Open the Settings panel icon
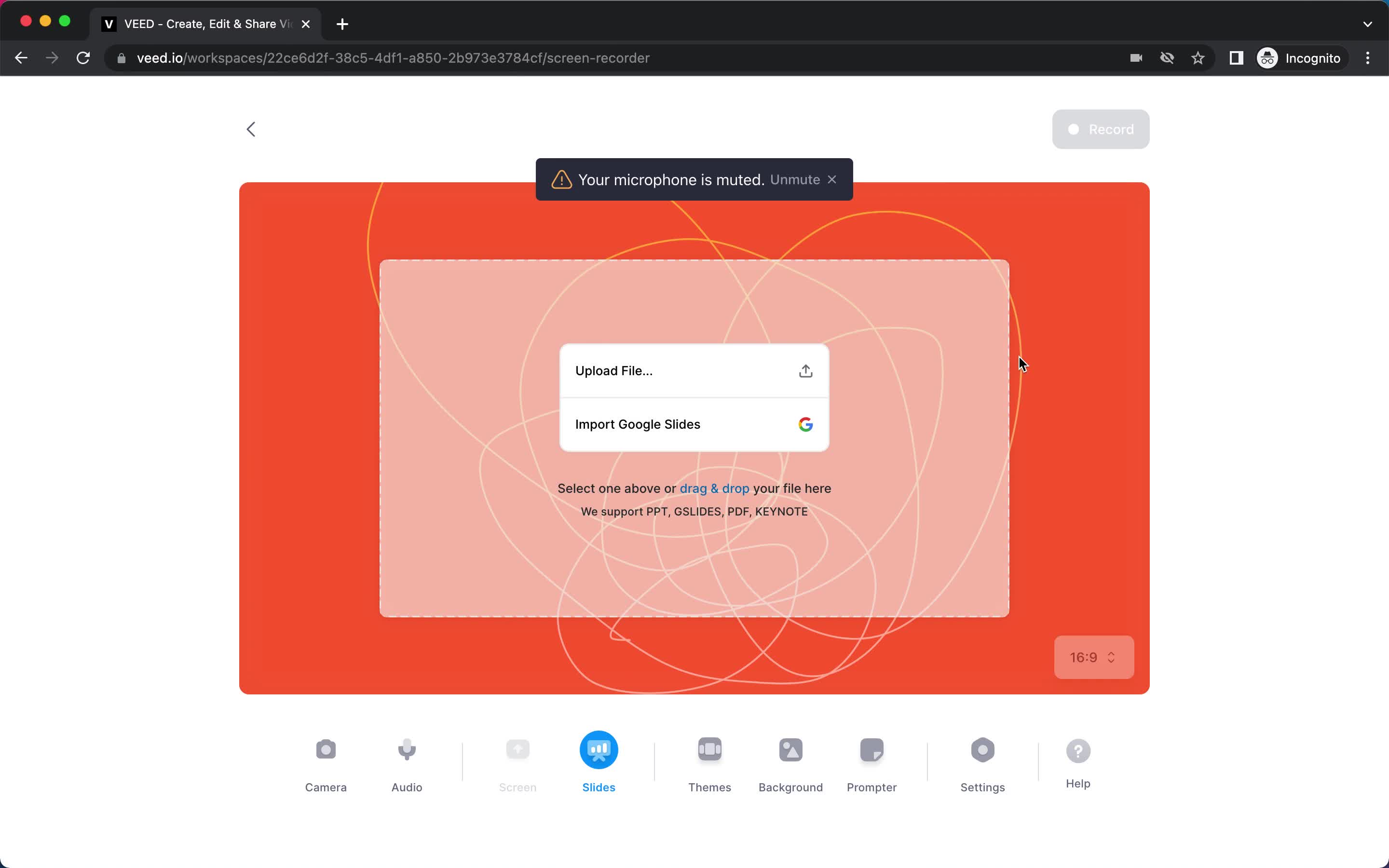The width and height of the screenshot is (1389, 868). coord(983,750)
